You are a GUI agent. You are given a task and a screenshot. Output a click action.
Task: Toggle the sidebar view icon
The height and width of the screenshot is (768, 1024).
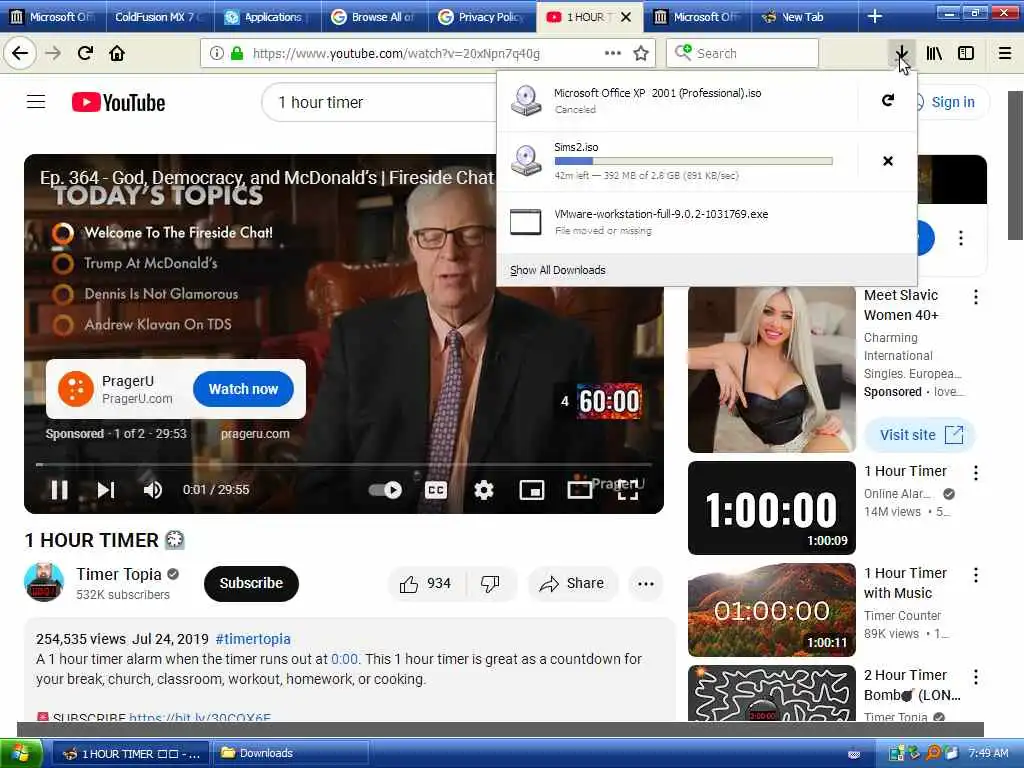(x=966, y=53)
